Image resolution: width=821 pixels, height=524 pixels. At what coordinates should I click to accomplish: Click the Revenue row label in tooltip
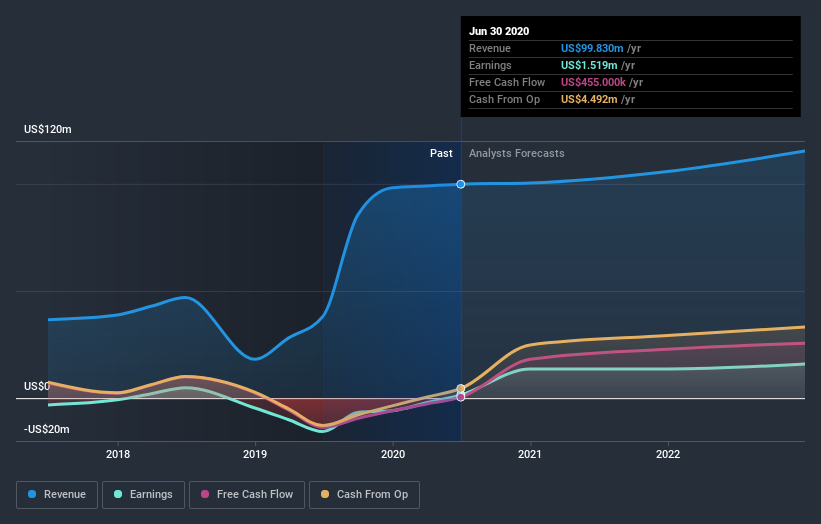490,48
